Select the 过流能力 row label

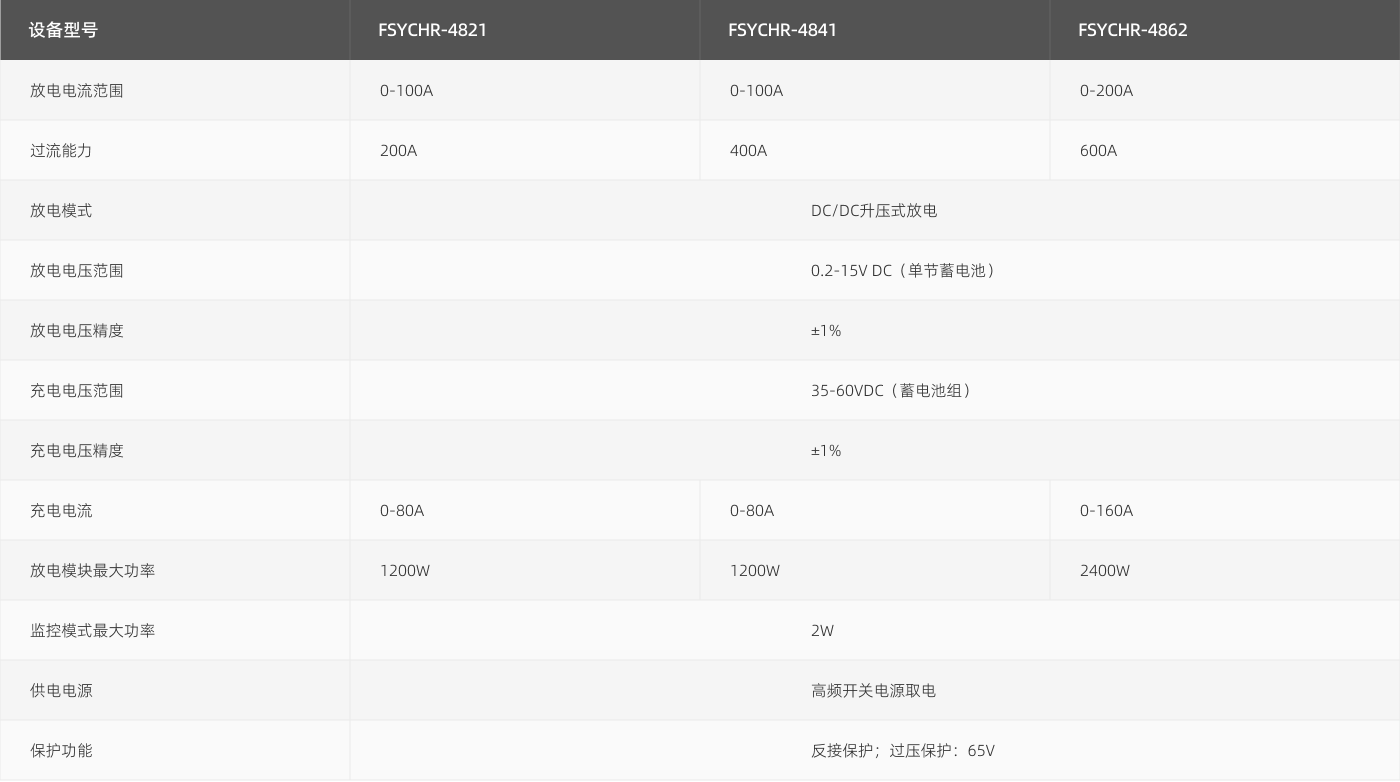60,151
